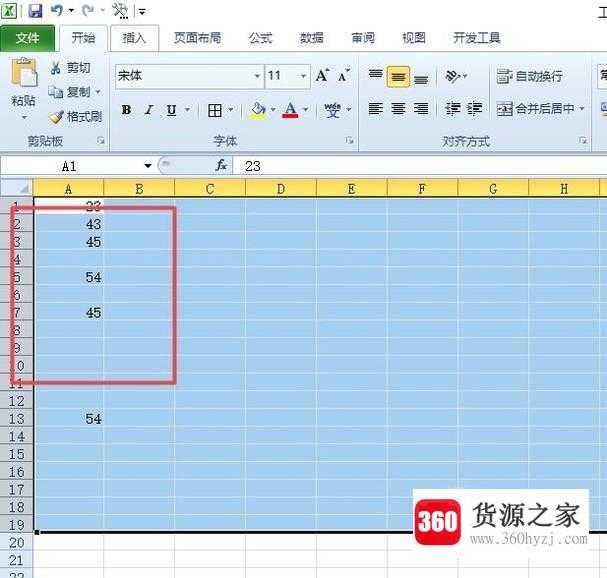Click cell A2 containing 43
Screen dimensions: 607x578
pyautogui.click(x=69, y=224)
